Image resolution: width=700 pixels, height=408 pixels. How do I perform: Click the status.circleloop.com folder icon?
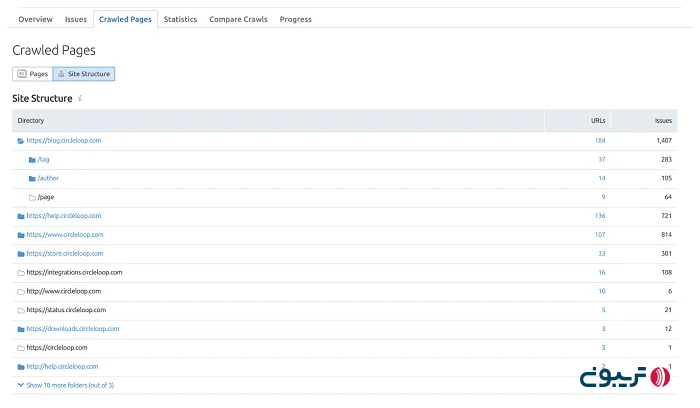(21, 310)
